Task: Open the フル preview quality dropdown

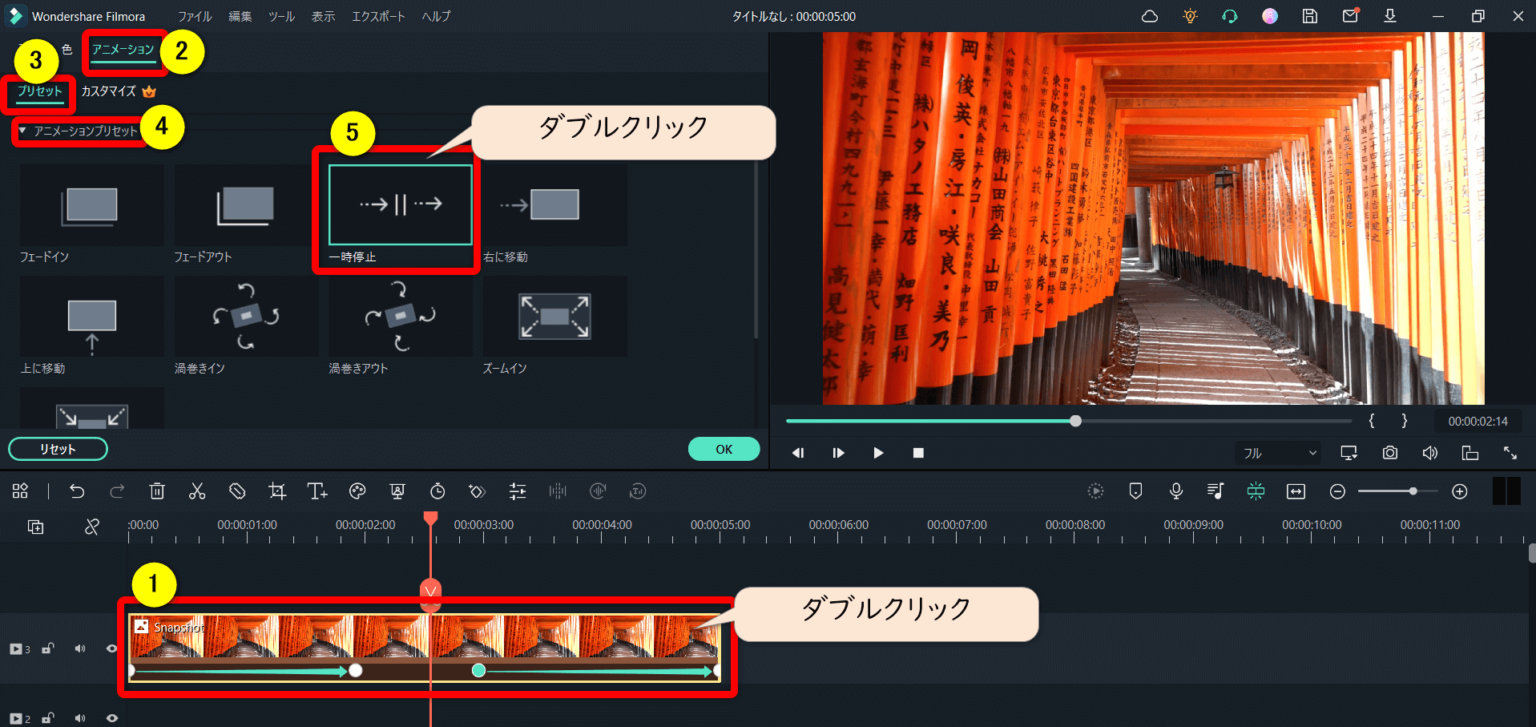Action: pyautogui.click(x=1279, y=453)
